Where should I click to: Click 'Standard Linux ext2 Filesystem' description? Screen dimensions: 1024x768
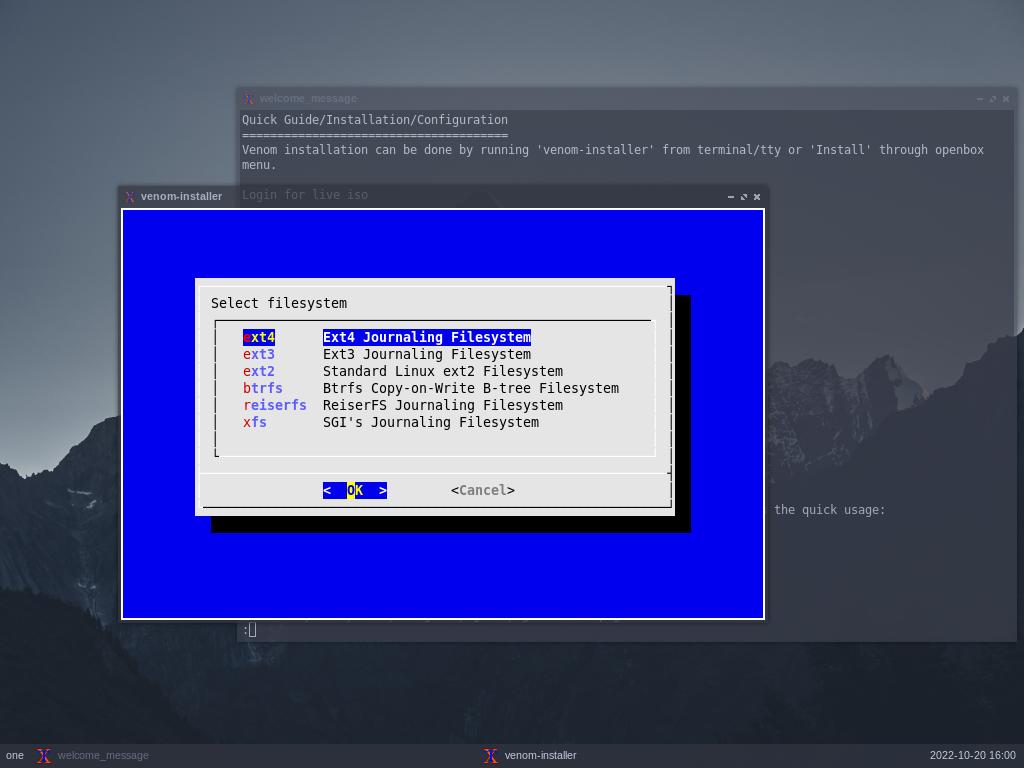pos(443,371)
